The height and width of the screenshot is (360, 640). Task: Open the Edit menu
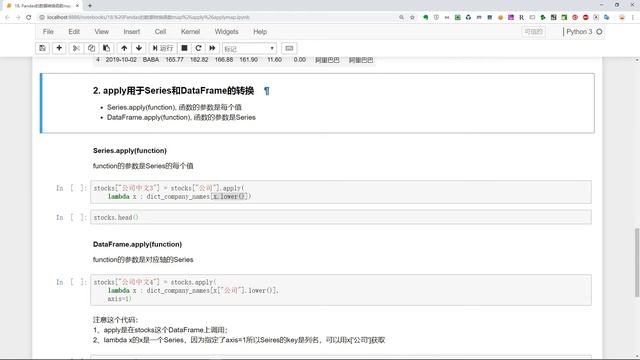74,31
